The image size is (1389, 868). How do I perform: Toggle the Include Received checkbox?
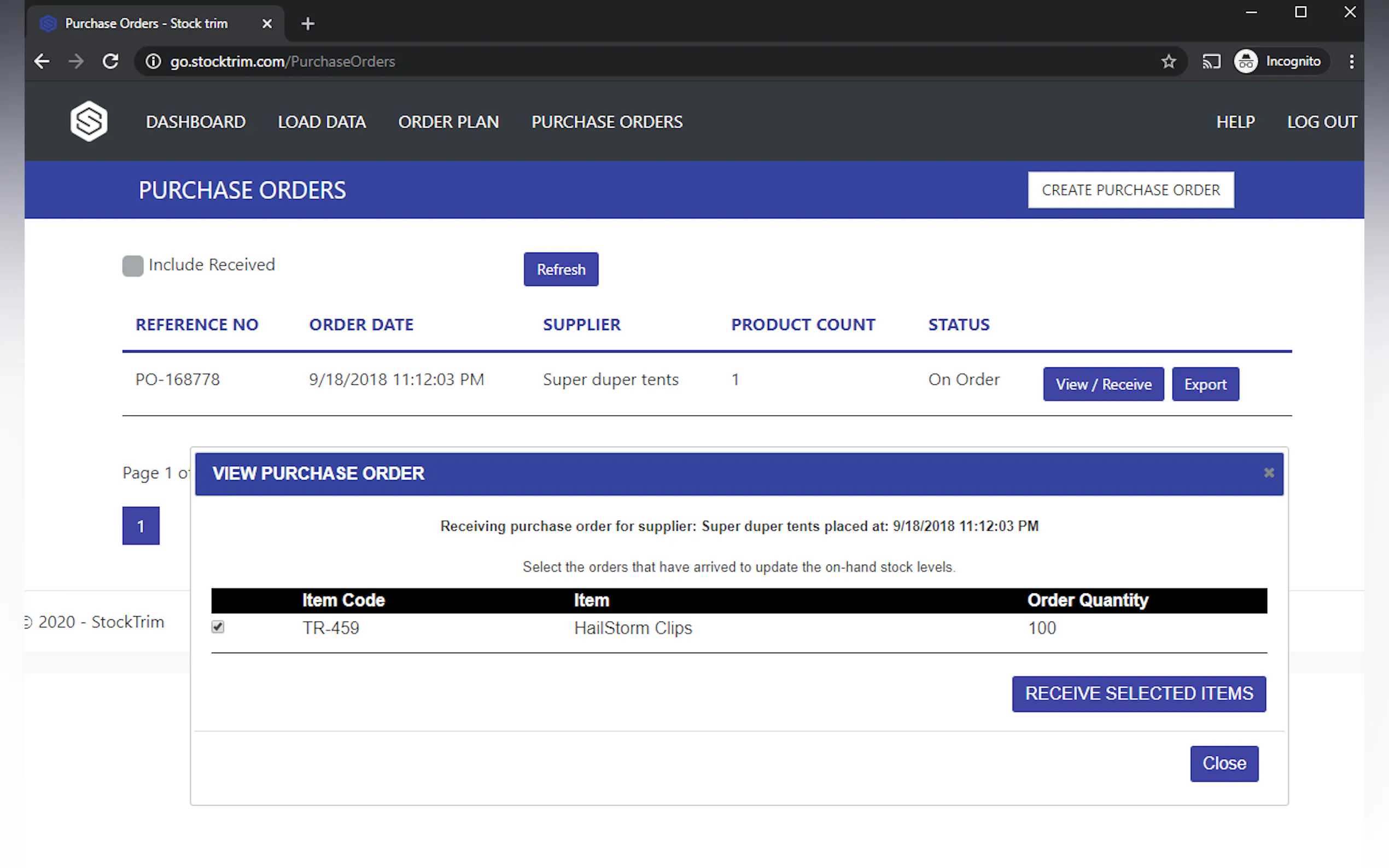[x=133, y=266]
